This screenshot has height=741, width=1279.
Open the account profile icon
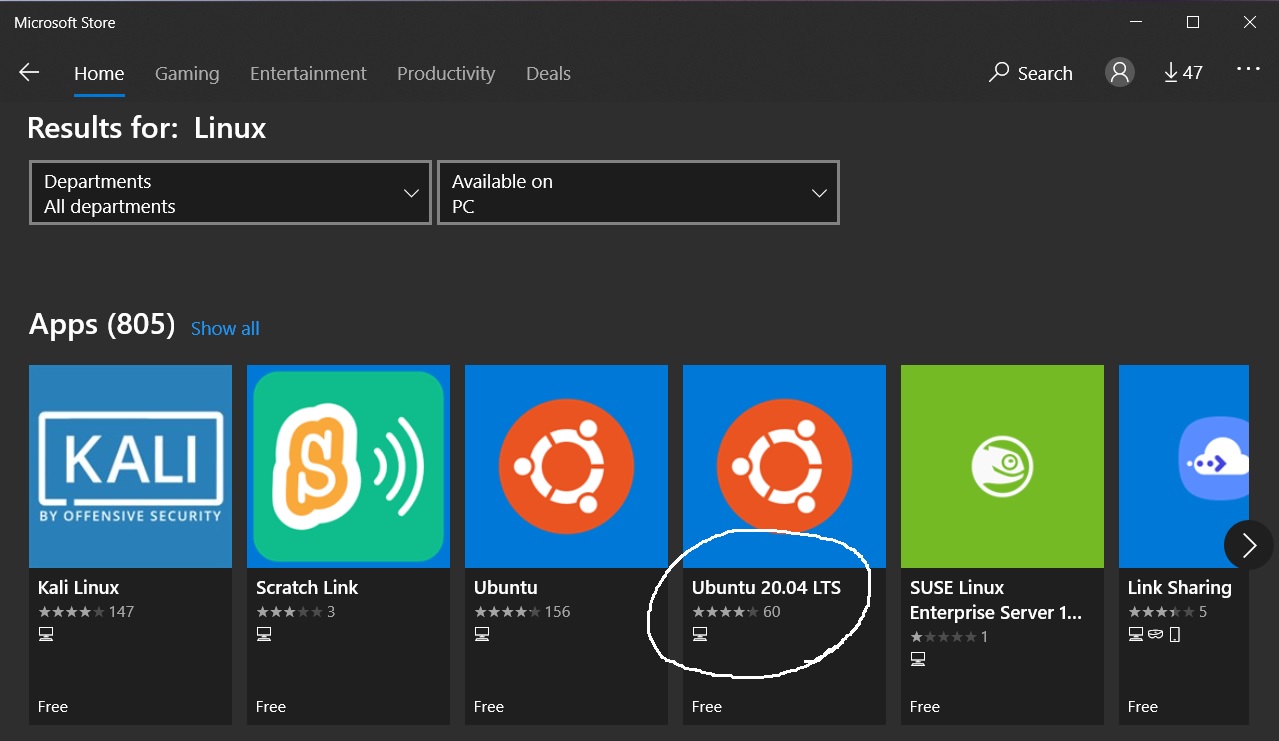click(x=1119, y=72)
